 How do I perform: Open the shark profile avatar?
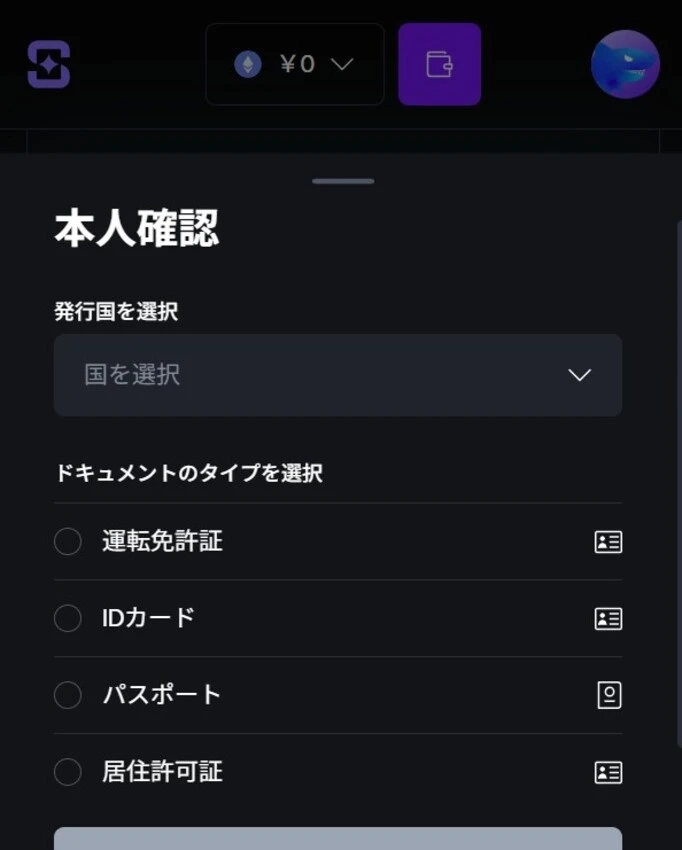pyautogui.click(x=625, y=64)
